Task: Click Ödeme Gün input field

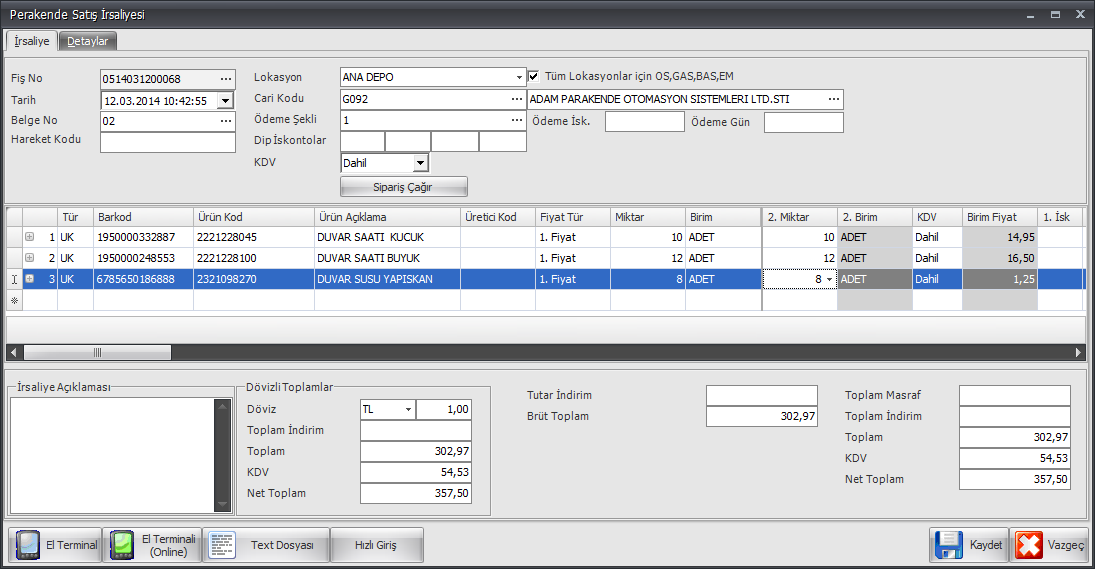Action: [x=804, y=122]
